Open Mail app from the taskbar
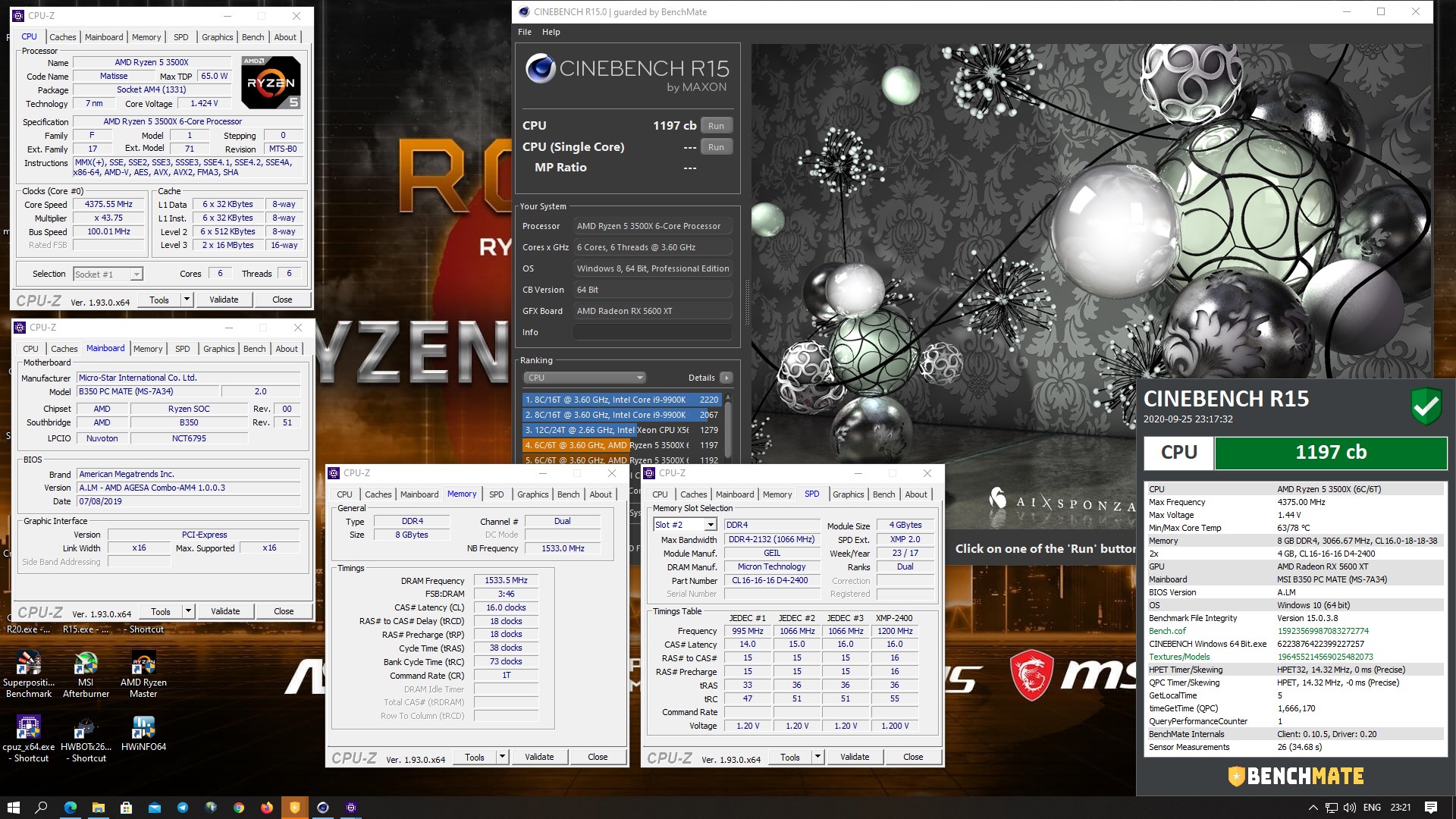Image resolution: width=1456 pixels, height=819 pixels. coord(155,808)
